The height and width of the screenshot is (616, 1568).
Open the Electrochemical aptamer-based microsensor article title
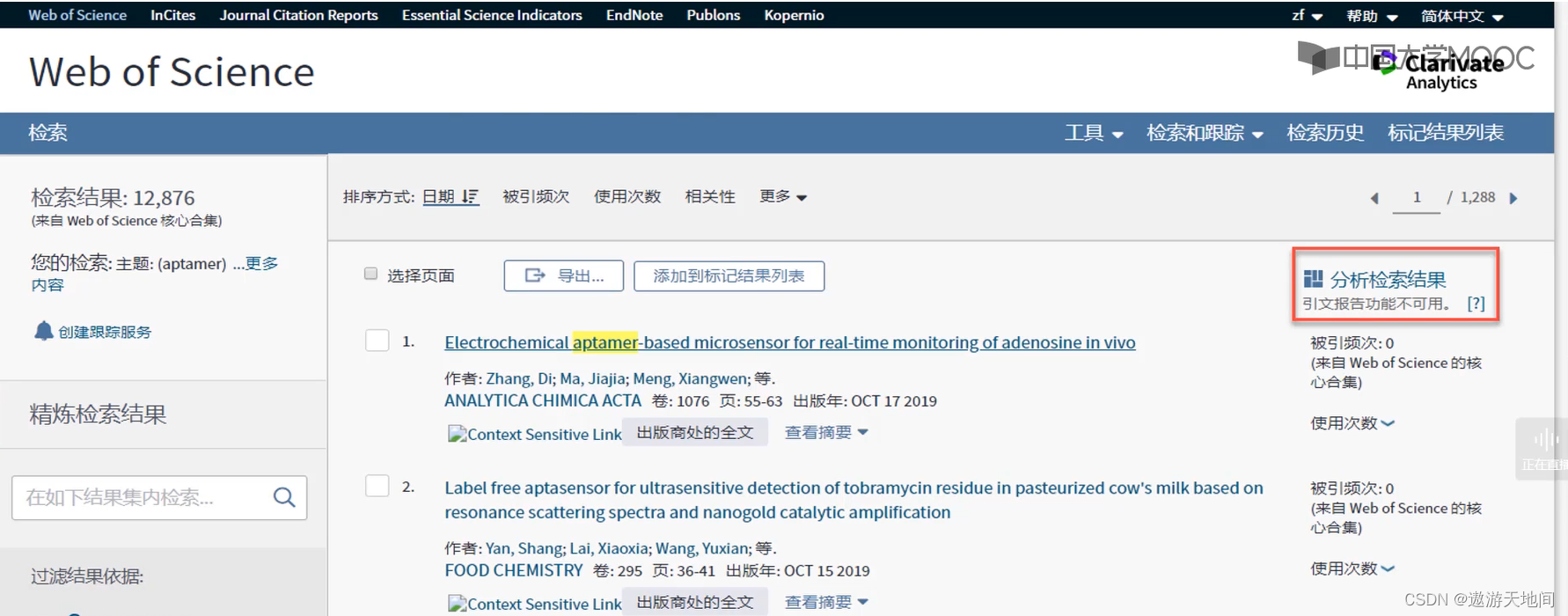790,342
